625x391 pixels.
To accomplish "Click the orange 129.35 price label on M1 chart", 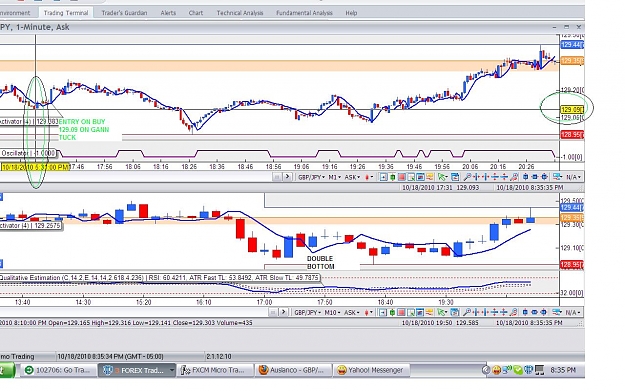I will pyautogui.click(x=572, y=61).
